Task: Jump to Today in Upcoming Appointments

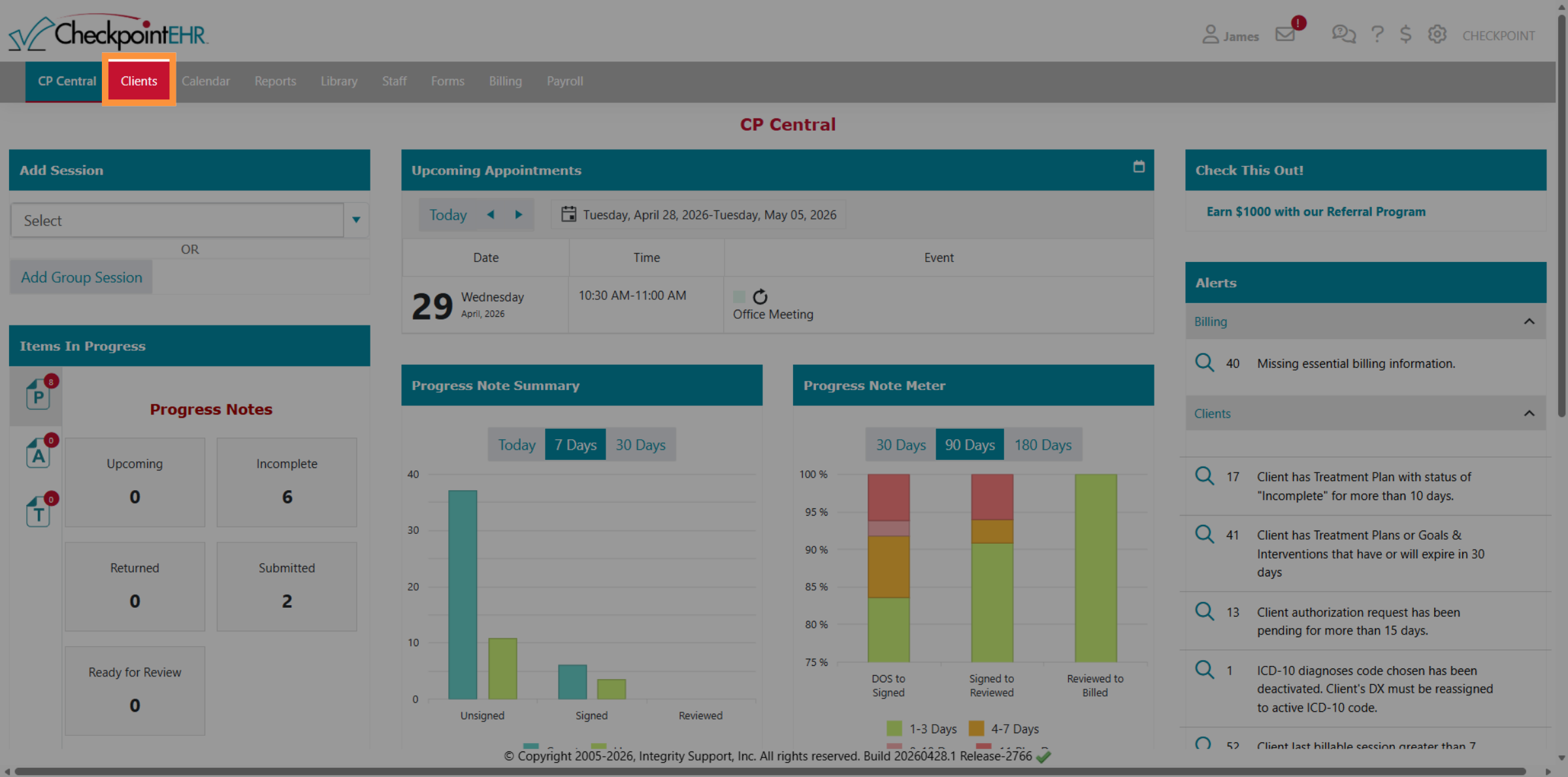Action: tap(448, 214)
